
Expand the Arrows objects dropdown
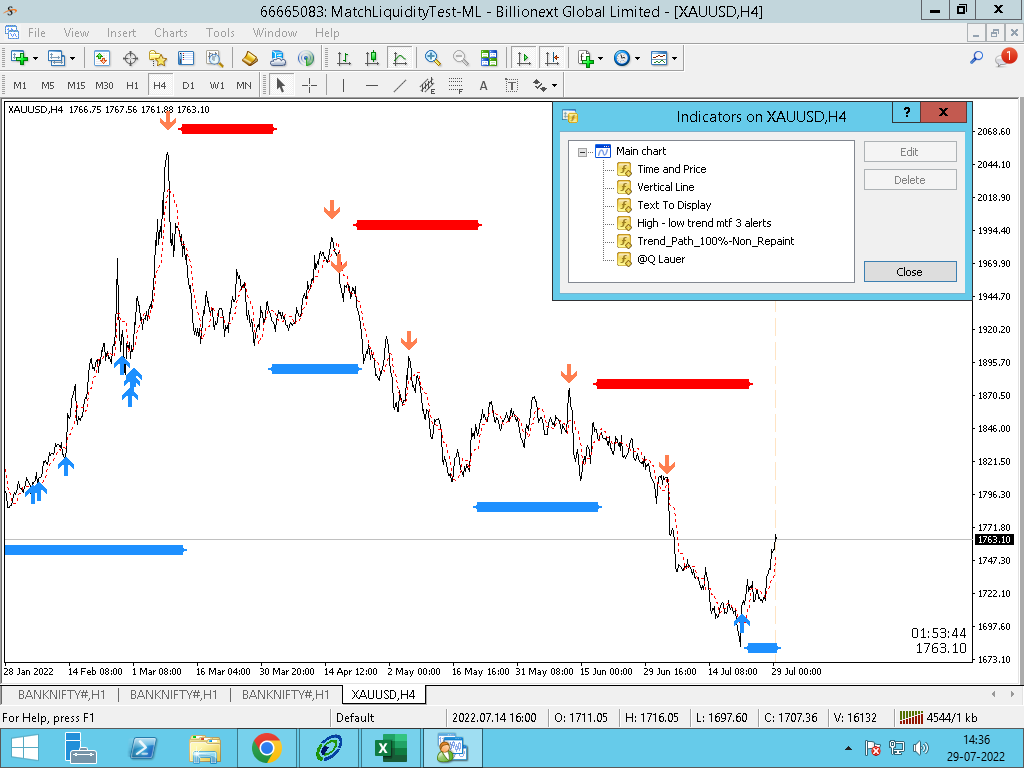(x=554, y=86)
